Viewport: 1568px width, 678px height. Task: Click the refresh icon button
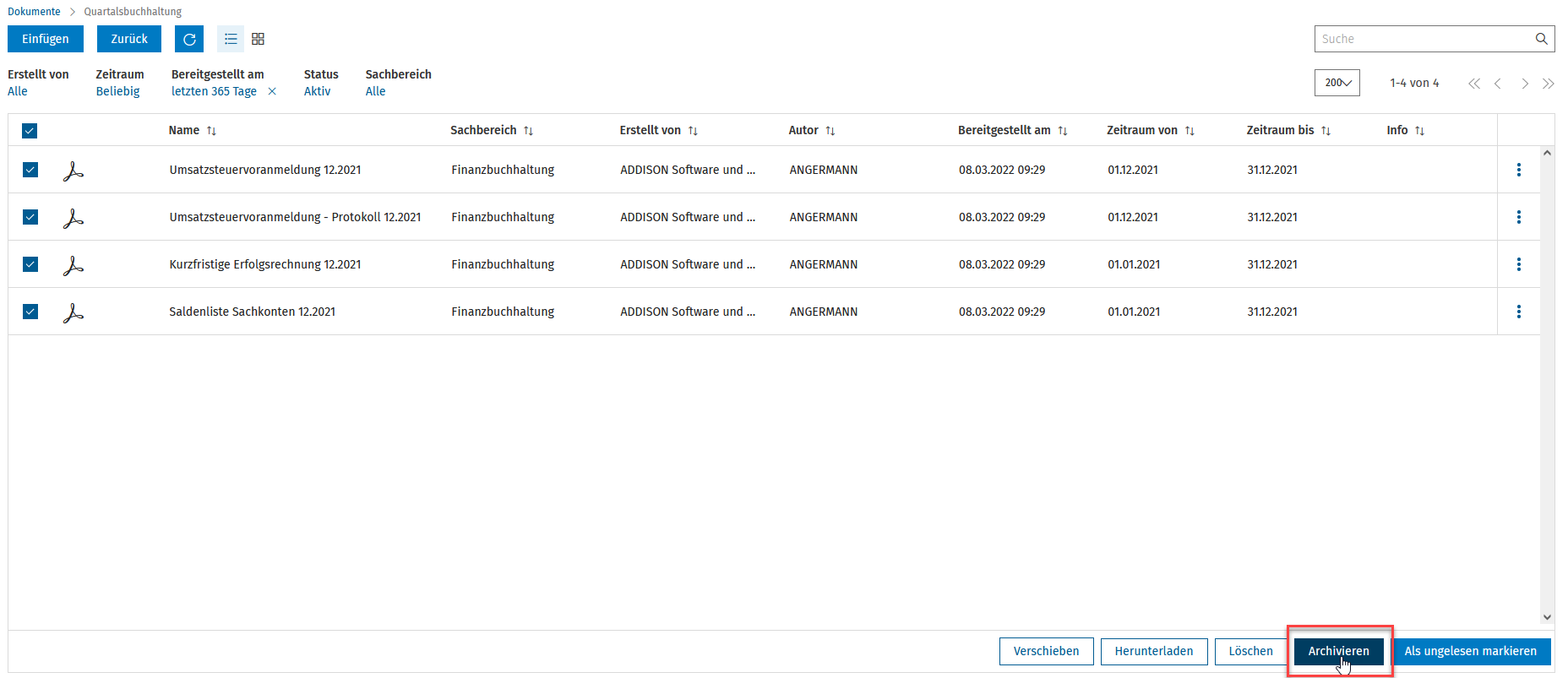[x=189, y=39]
